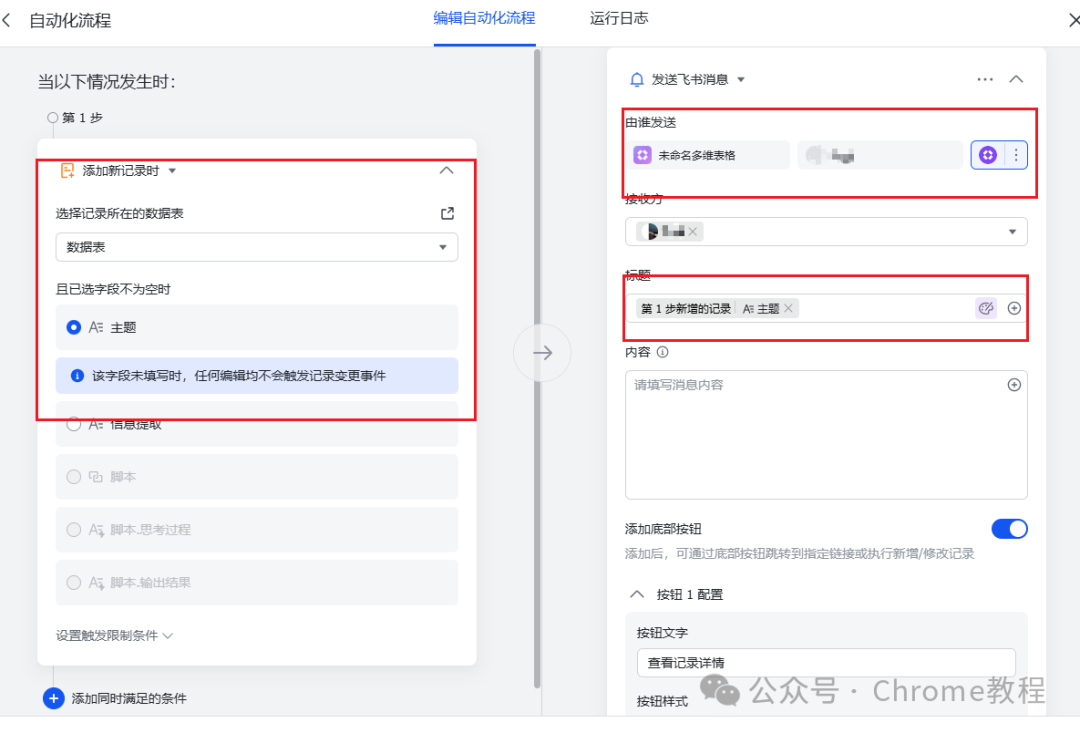Select the 脚本.思考过程 radio button
This screenshot has height=733, width=1080.
point(74,530)
